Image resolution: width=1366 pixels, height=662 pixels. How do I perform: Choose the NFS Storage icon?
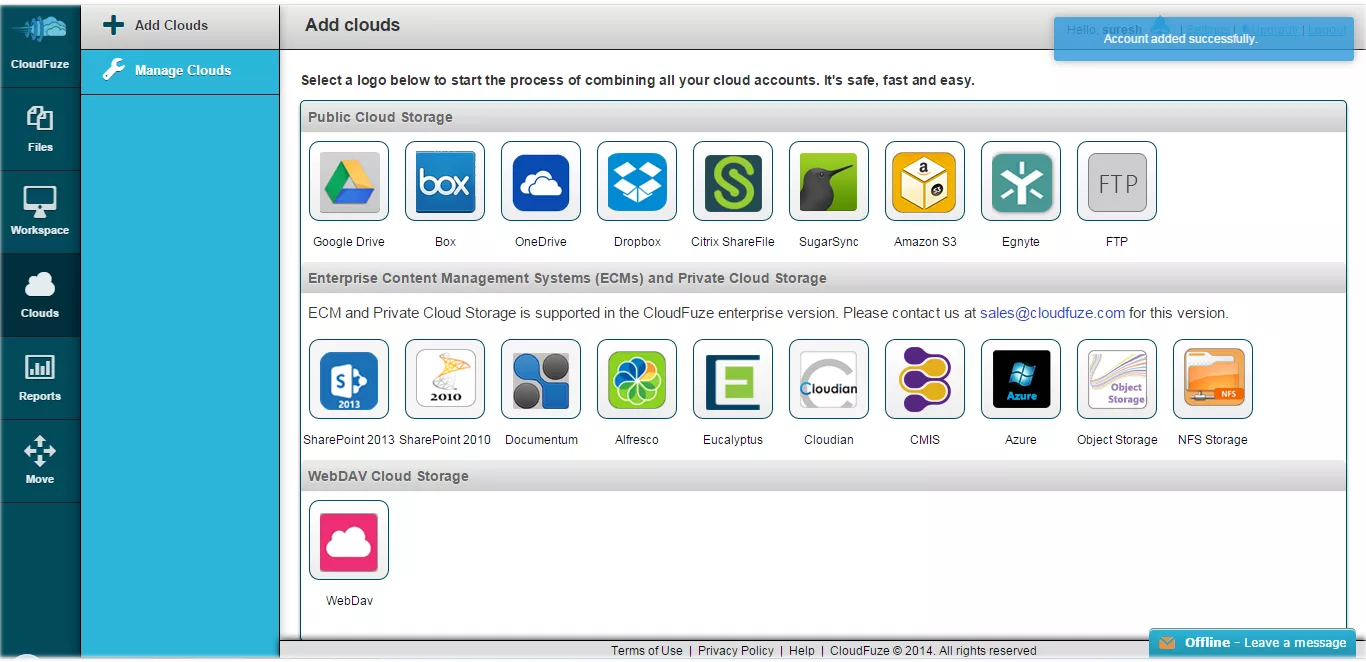point(1213,379)
